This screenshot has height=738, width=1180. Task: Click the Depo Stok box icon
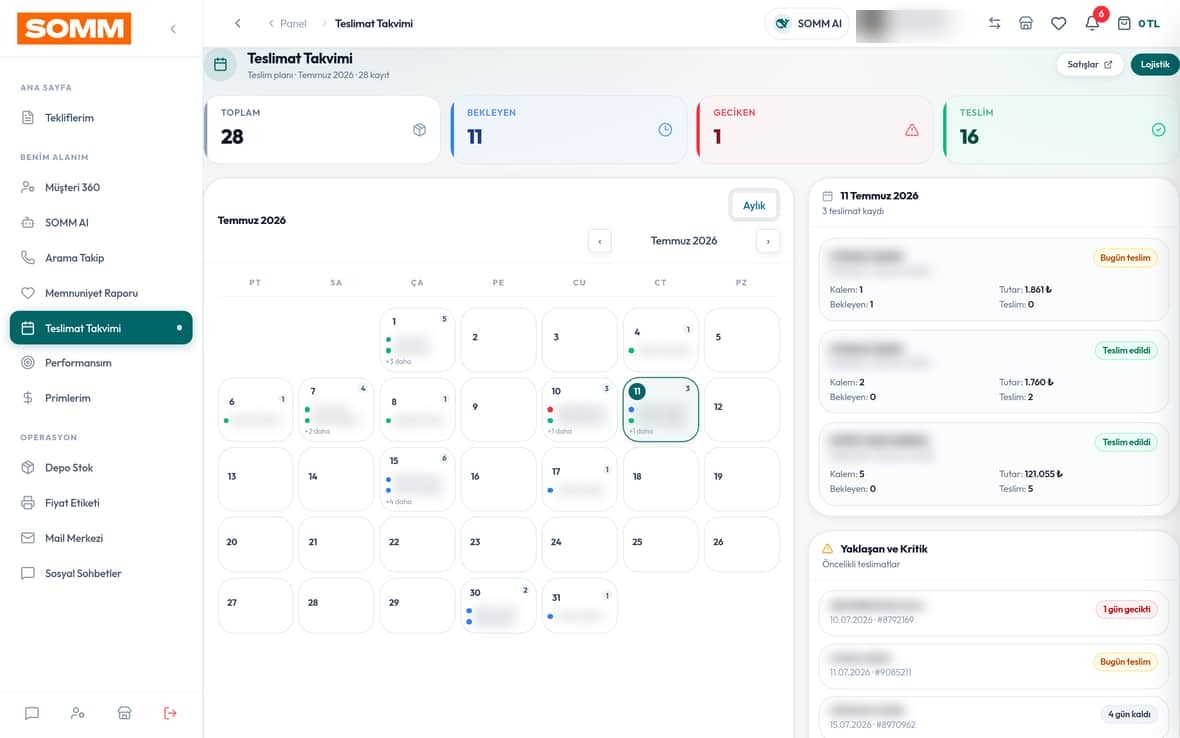click(x=28, y=468)
